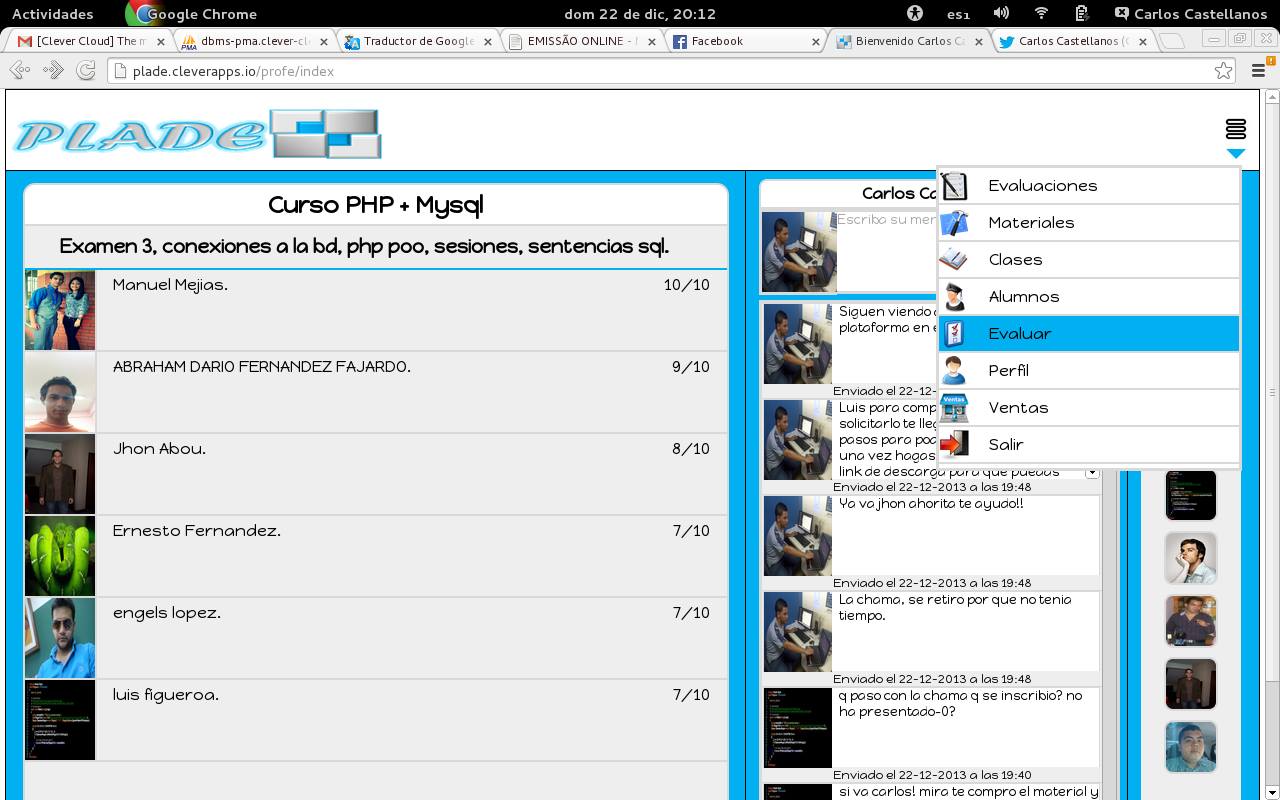Click the message input Escriba su mensaje
Viewport: 1280px width, 800px height.
point(886,250)
